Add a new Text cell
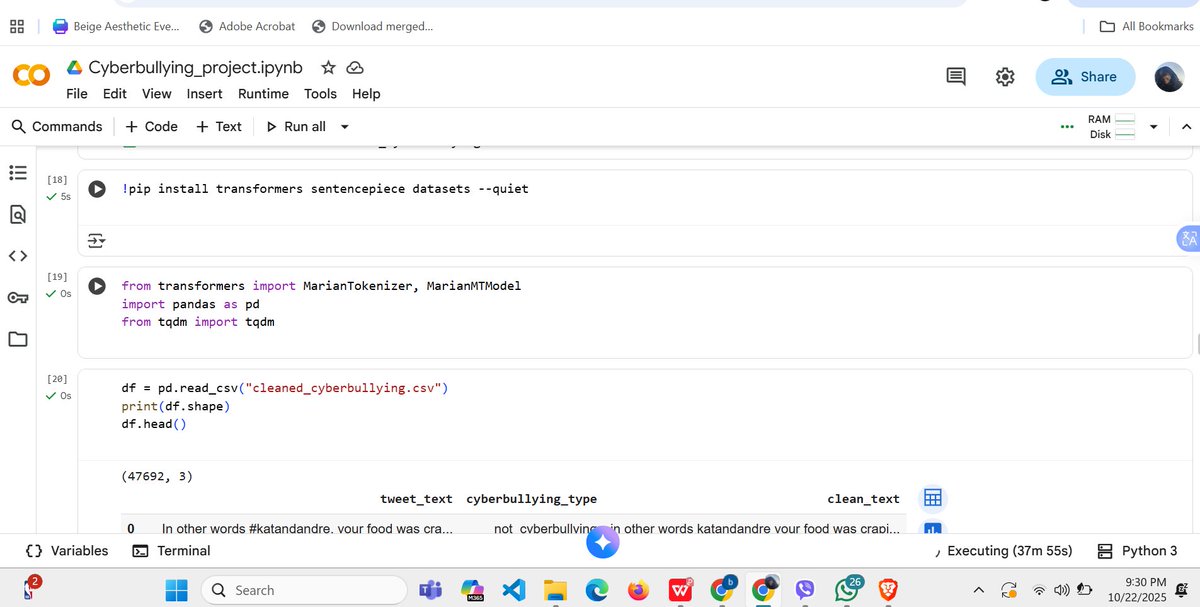The image size is (1200, 607). coord(218,127)
